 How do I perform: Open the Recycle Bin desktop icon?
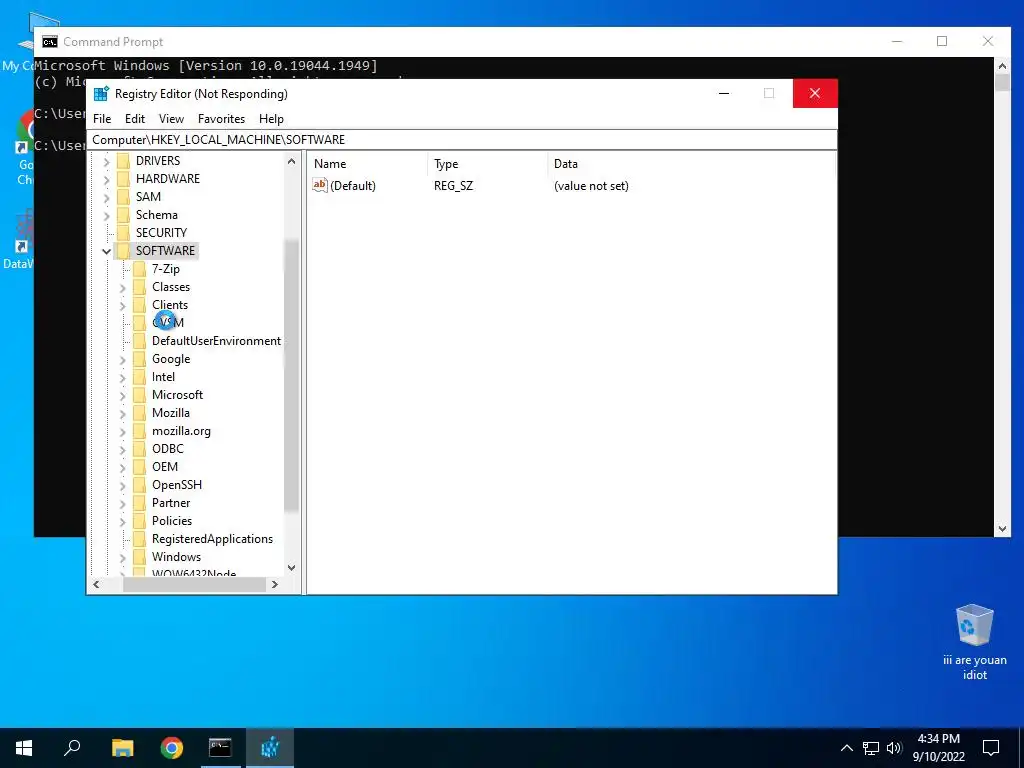974,643
